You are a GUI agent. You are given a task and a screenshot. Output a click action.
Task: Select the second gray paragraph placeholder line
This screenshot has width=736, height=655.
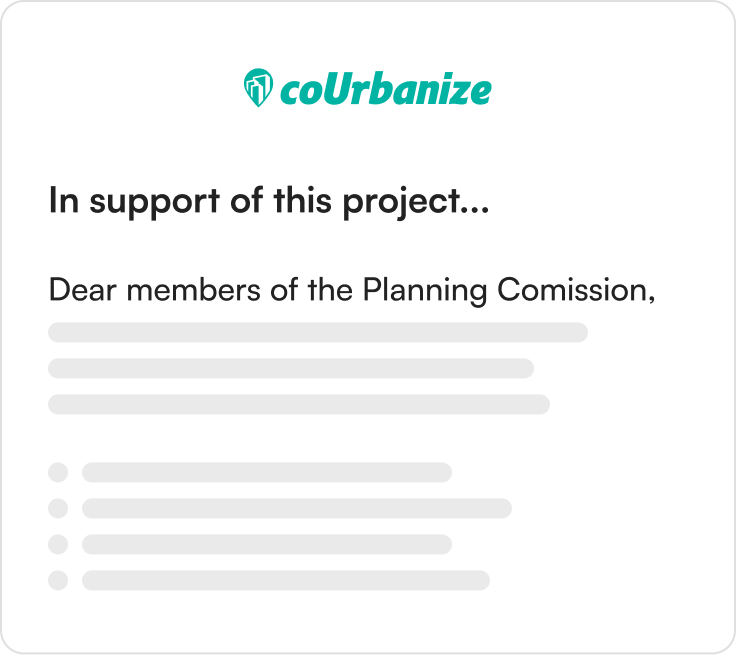(291, 368)
